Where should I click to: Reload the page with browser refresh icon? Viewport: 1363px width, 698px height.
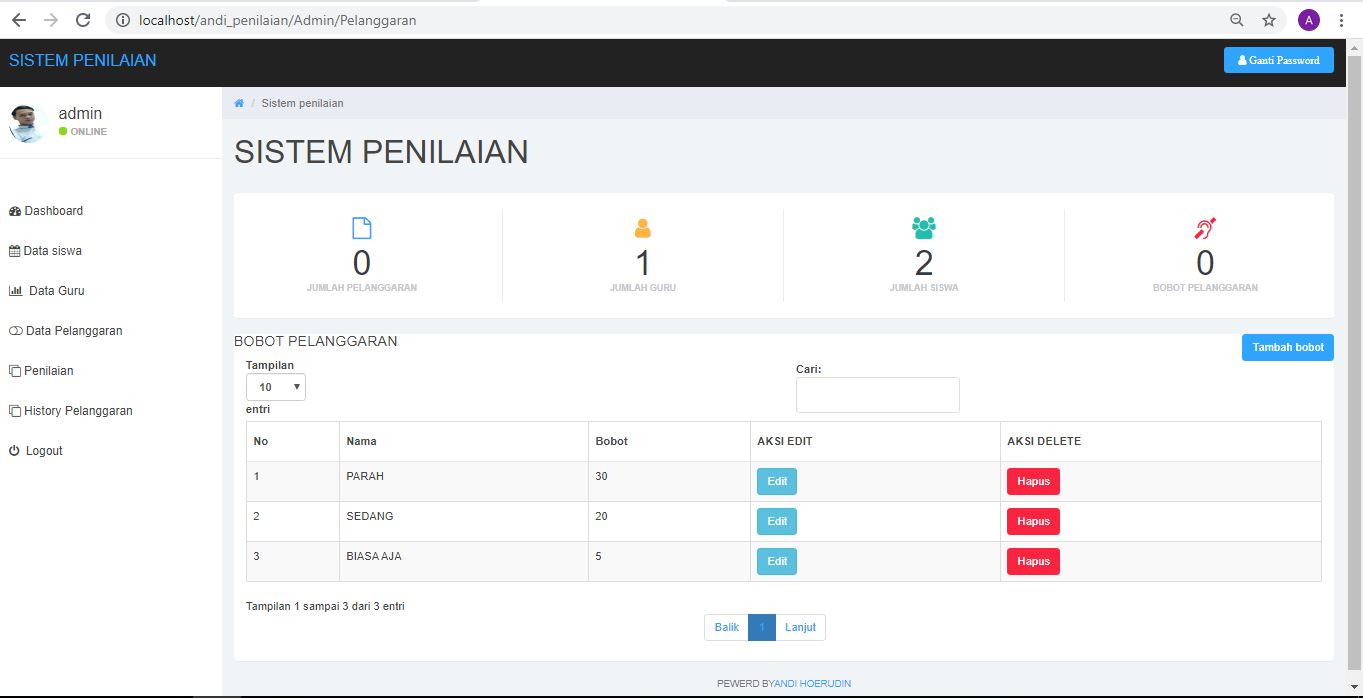click(x=83, y=20)
